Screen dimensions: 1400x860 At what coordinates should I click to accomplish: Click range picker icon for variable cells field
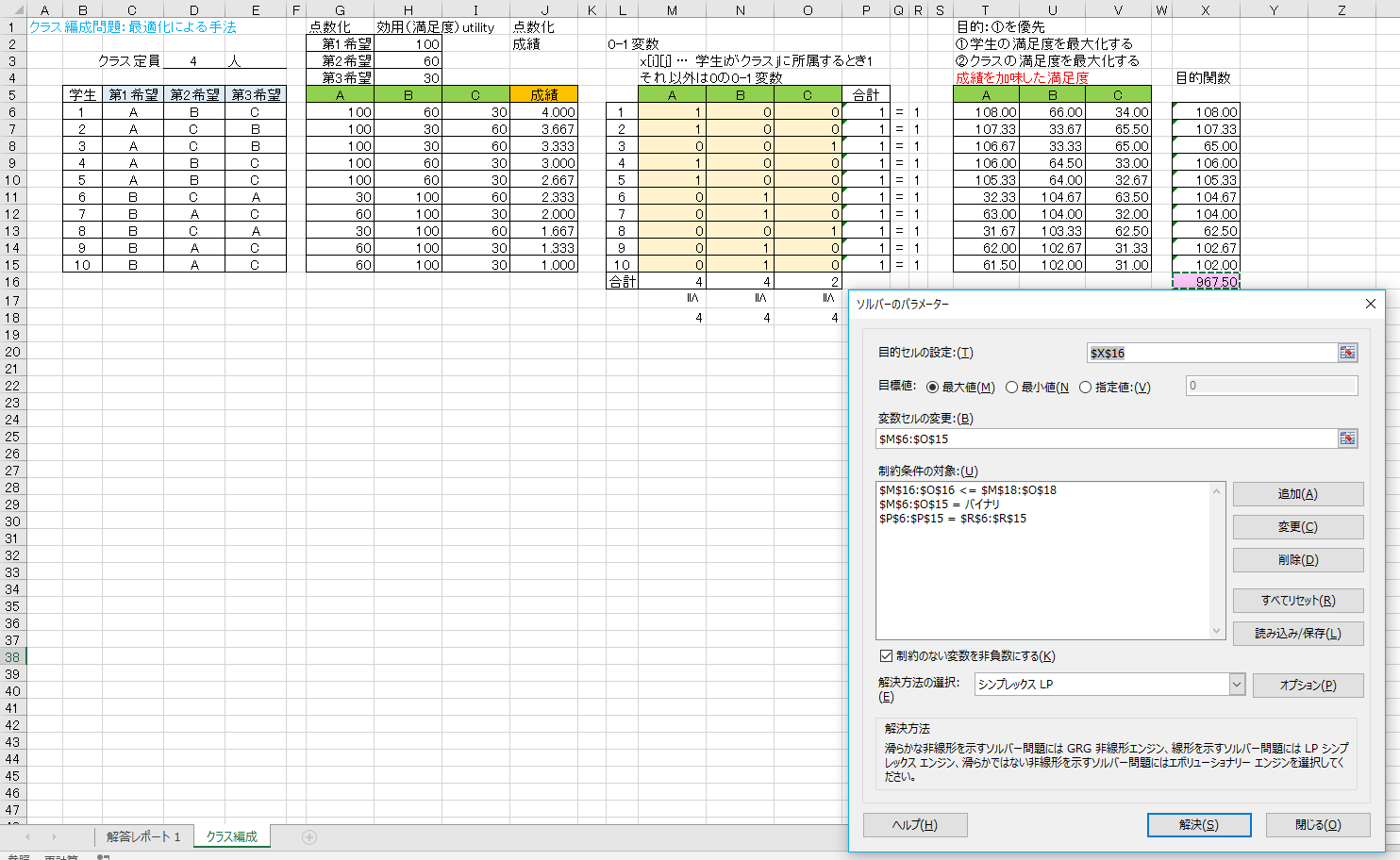pyautogui.click(x=1347, y=438)
